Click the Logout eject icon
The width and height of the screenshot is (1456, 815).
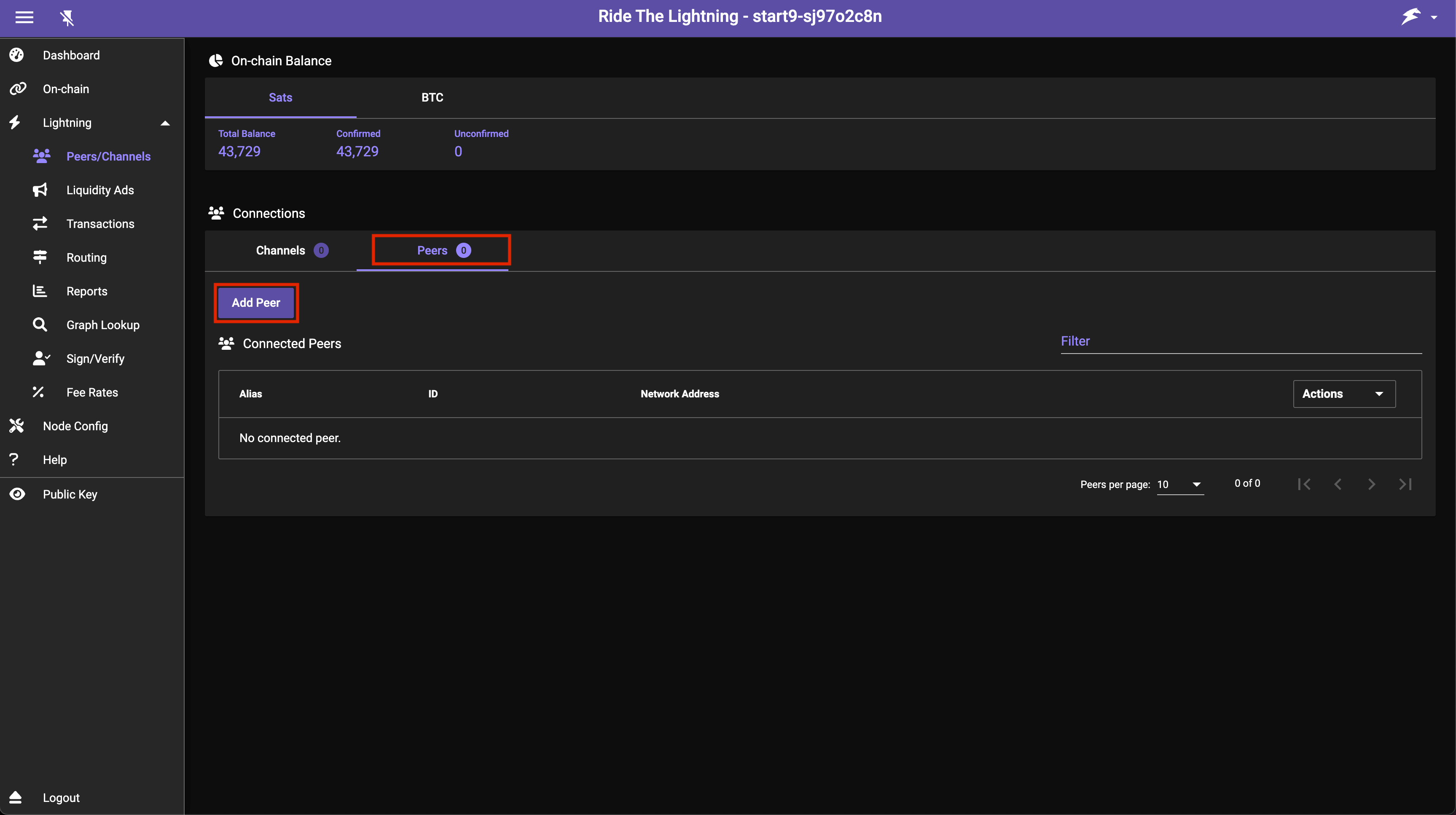point(15,797)
